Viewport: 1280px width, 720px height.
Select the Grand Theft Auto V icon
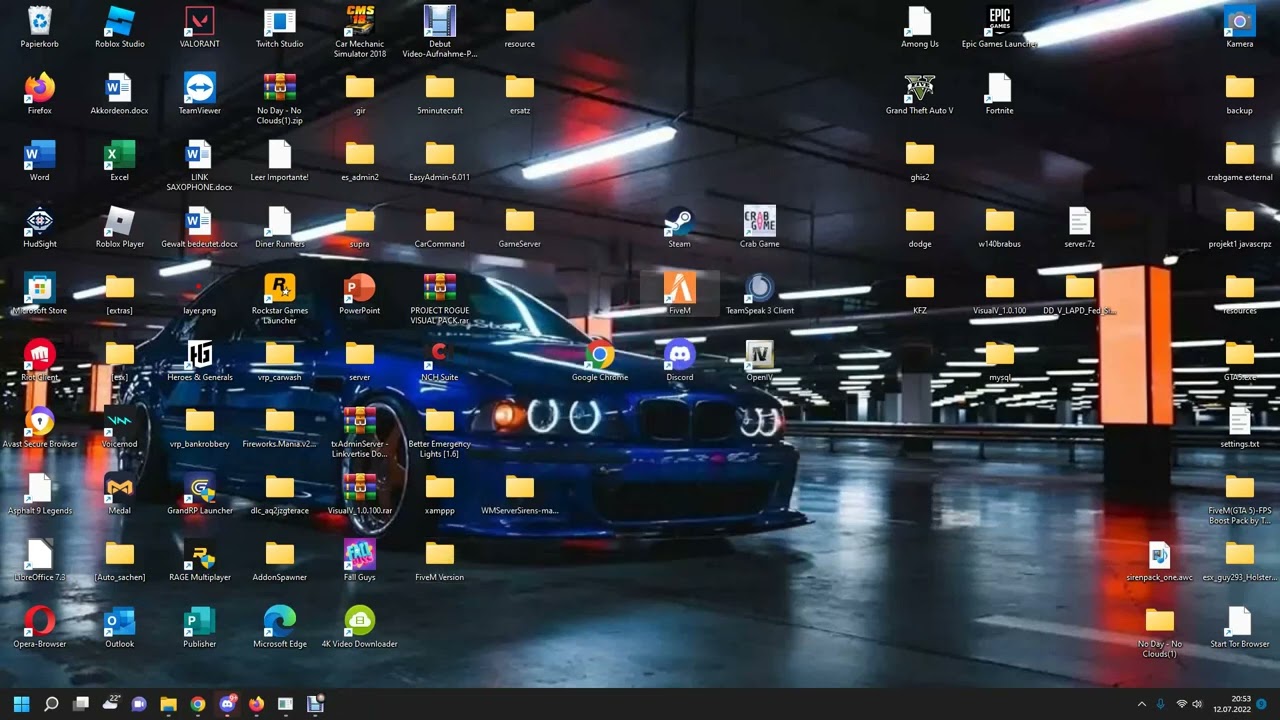pyautogui.click(x=920, y=94)
